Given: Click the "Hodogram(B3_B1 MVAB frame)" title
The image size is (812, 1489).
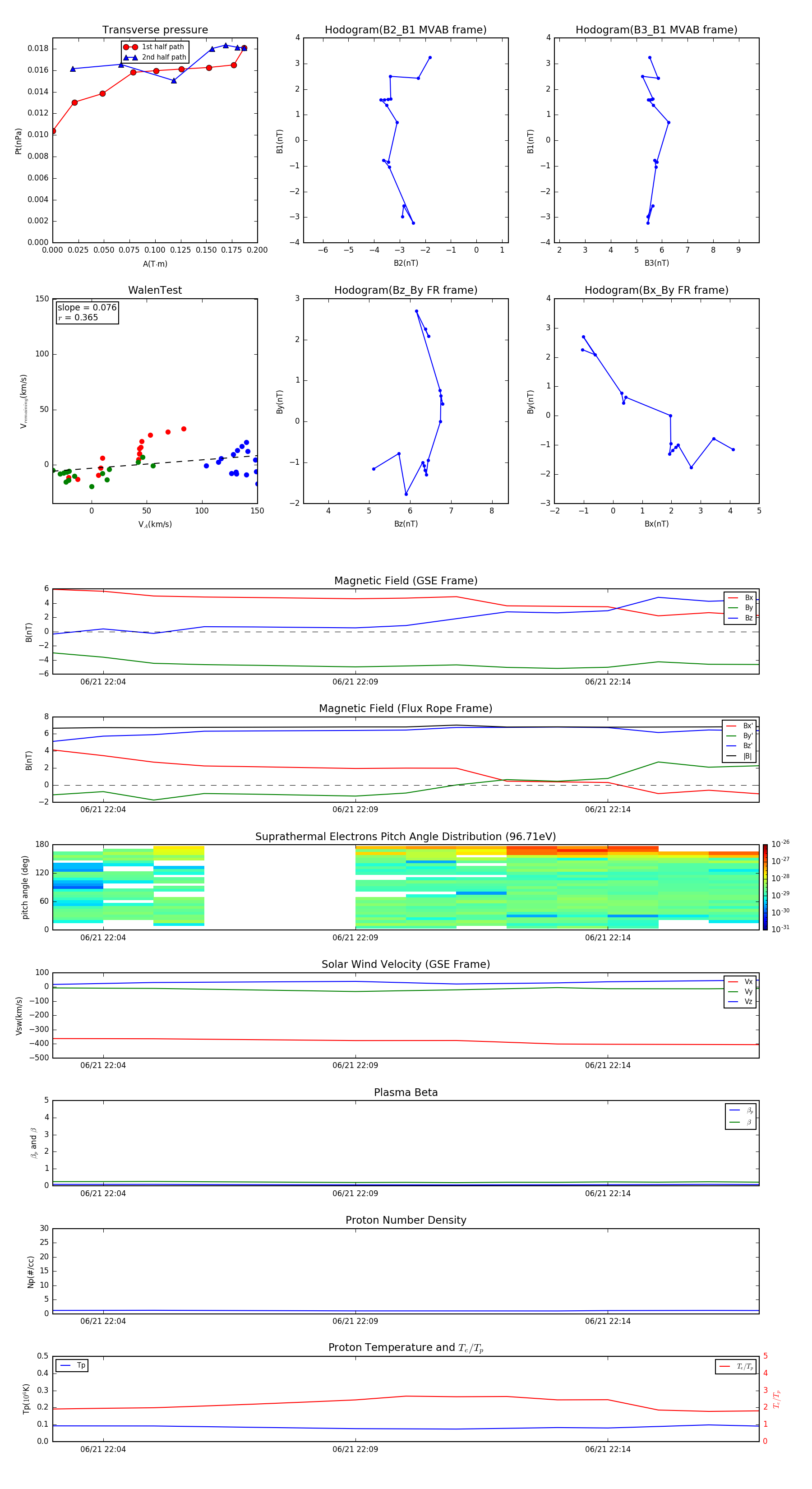Looking at the screenshot, I should pyautogui.click(x=656, y=29).
